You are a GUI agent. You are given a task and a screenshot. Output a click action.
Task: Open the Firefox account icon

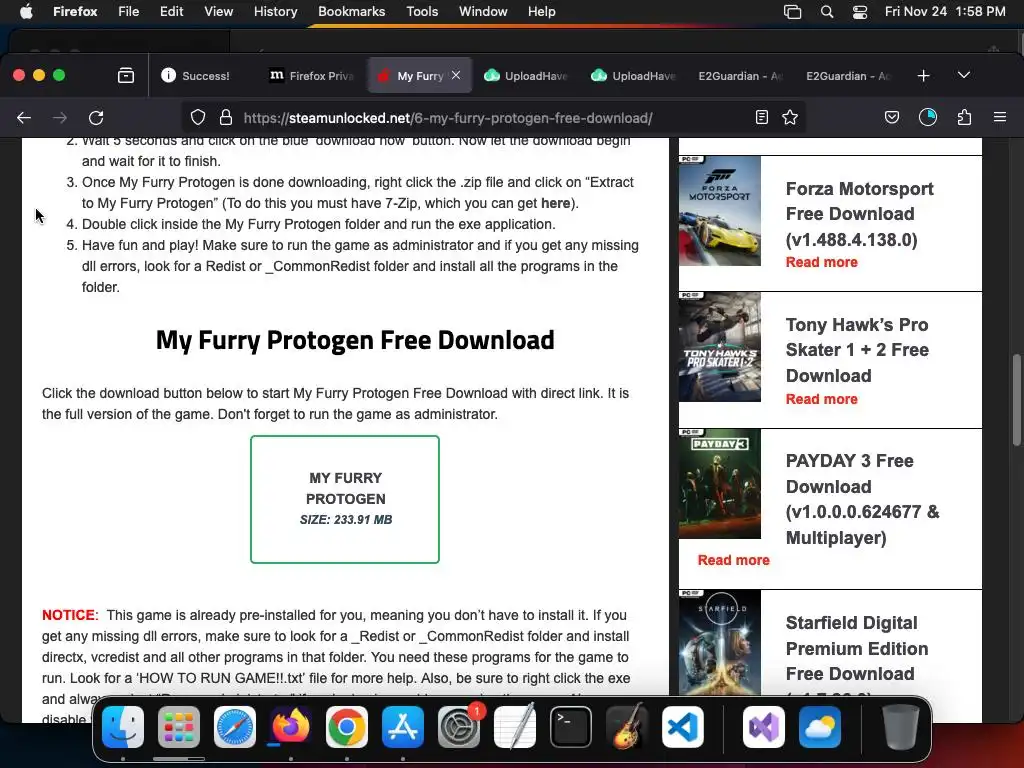coord(928,118)
